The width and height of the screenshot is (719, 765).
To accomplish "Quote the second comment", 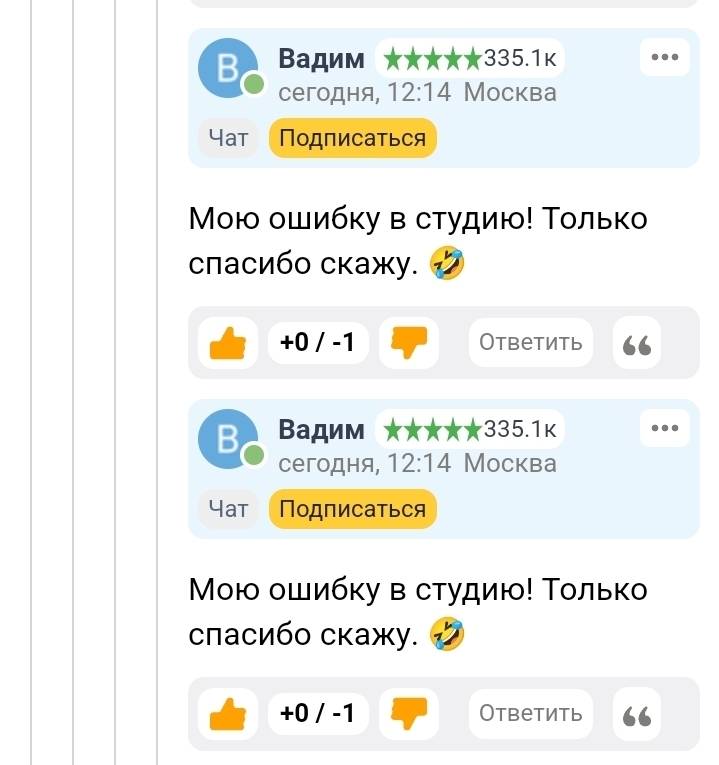I will (636, 714).
